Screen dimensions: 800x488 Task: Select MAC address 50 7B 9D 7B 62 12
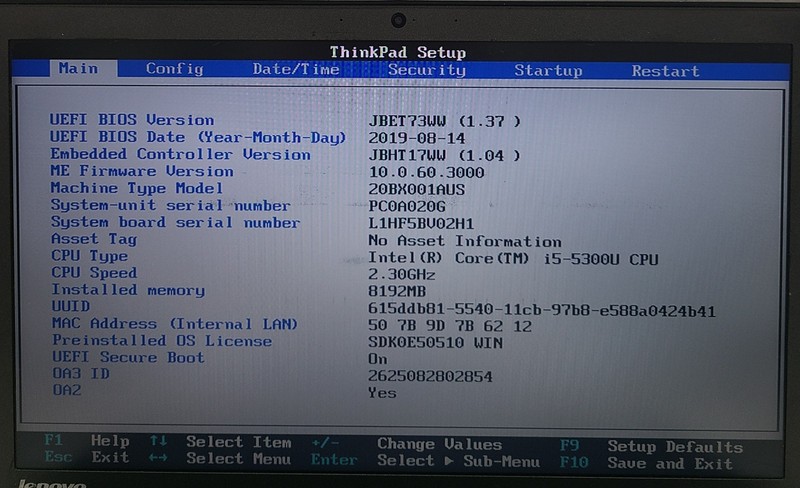click(450, 326)
